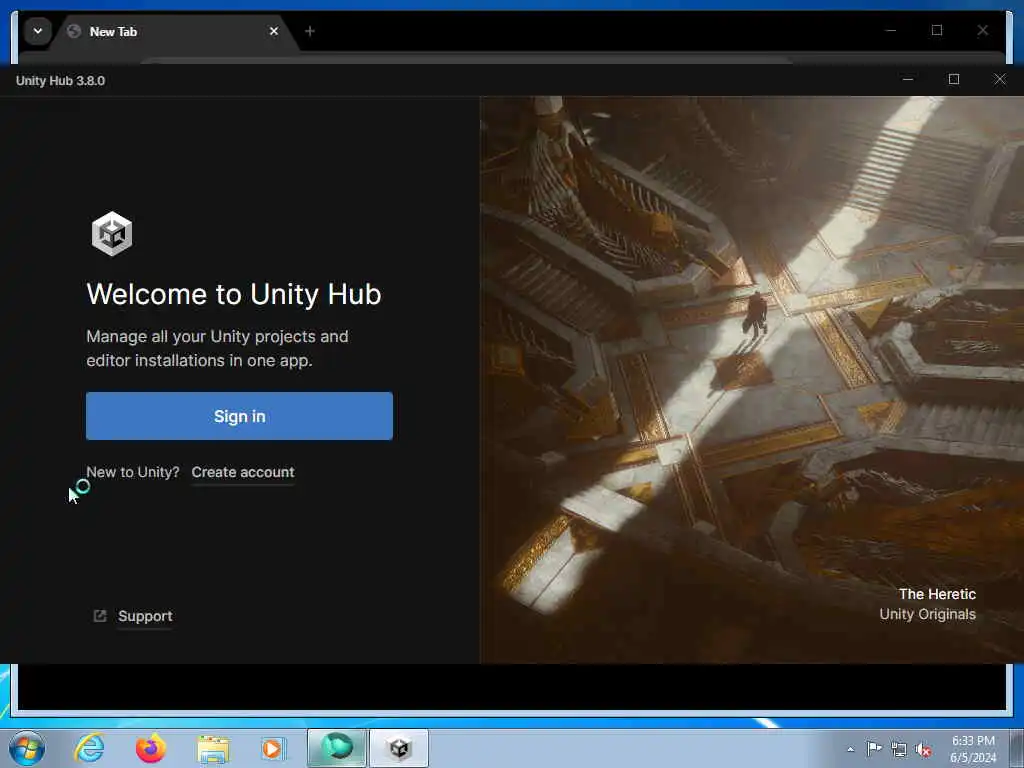Screen dimensions: 1024x768
Task: Open the Support link
Action: [x=145, y=616]
